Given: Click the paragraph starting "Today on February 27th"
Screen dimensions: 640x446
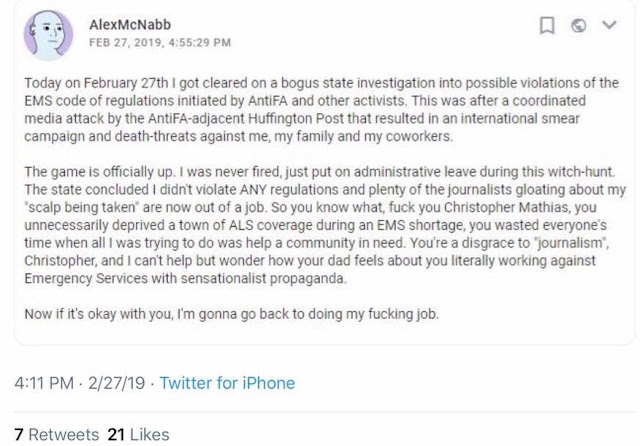Looking at the screenshot, I should click(x=322, y=109).
